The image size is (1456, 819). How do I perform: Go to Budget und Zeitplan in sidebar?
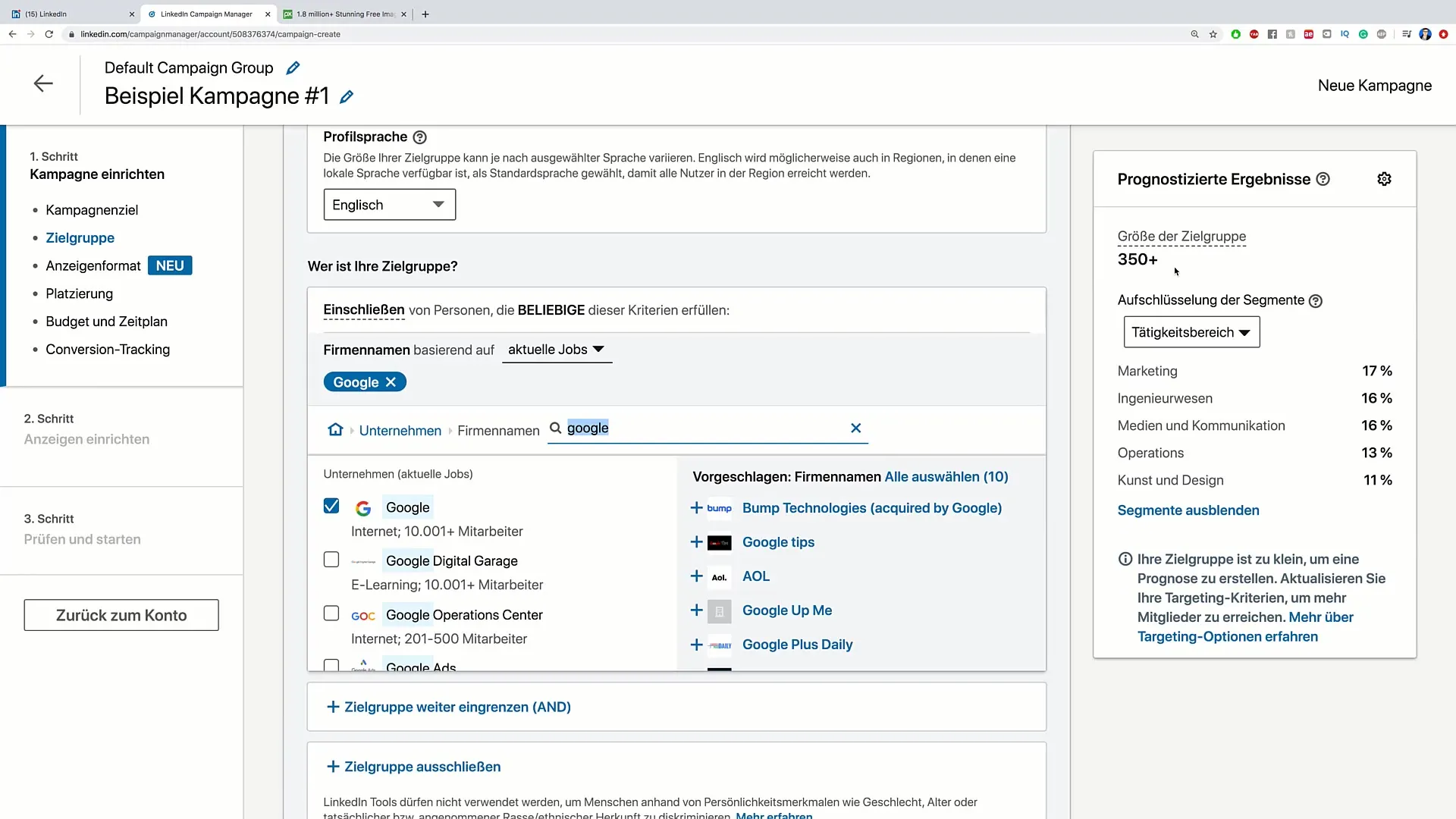tap(106, 322)
